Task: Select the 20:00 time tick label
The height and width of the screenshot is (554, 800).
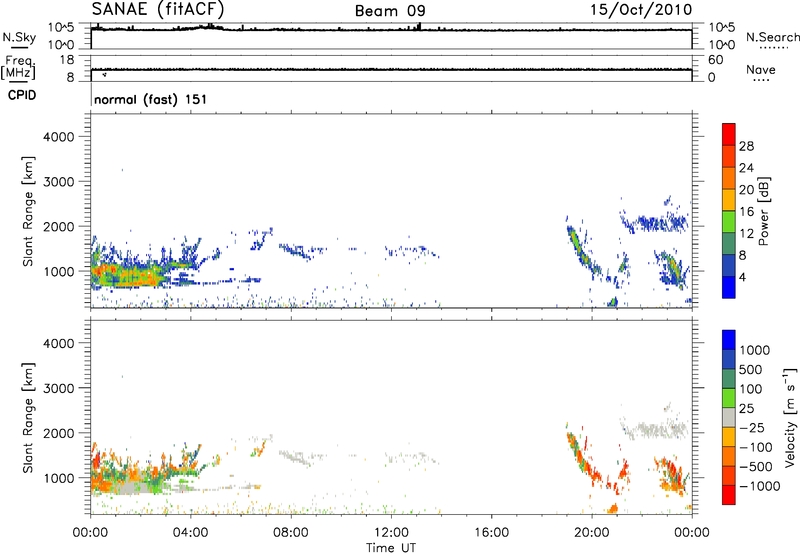Action: (592, 533)
